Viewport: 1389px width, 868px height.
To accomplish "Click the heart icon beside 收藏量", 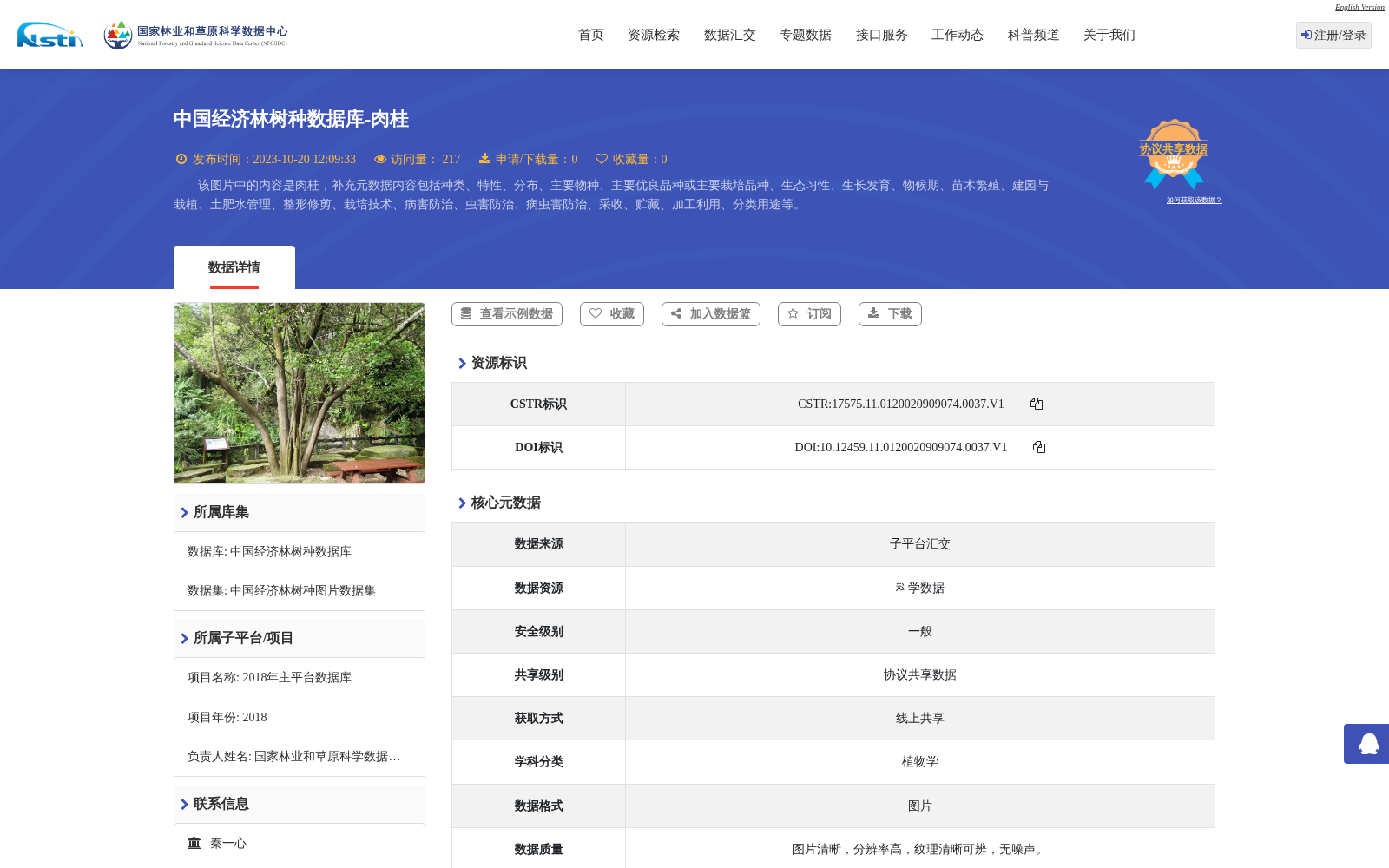I will (602, 159).
